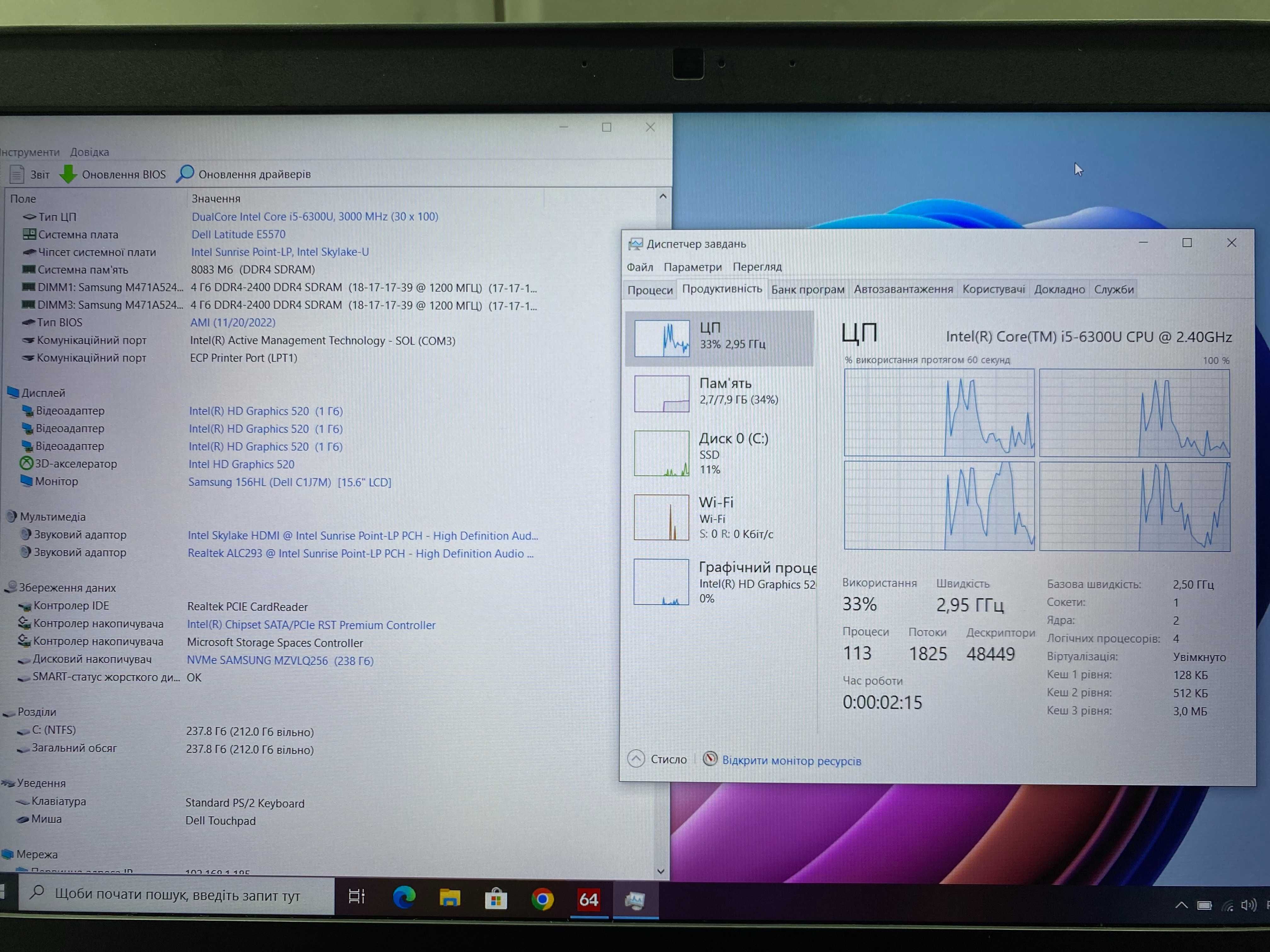Screen dimensions: 1270x952
Task: Open Intel Sunrise Point-LP chipset link
Action: click(x=280, y=252)
